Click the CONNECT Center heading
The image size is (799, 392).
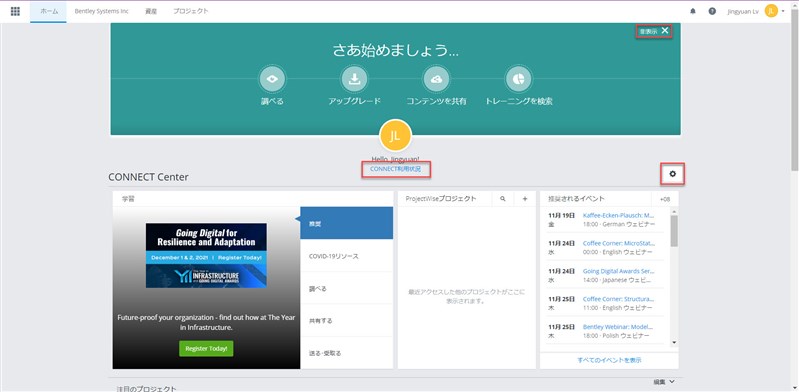click(x=148, y=177)
